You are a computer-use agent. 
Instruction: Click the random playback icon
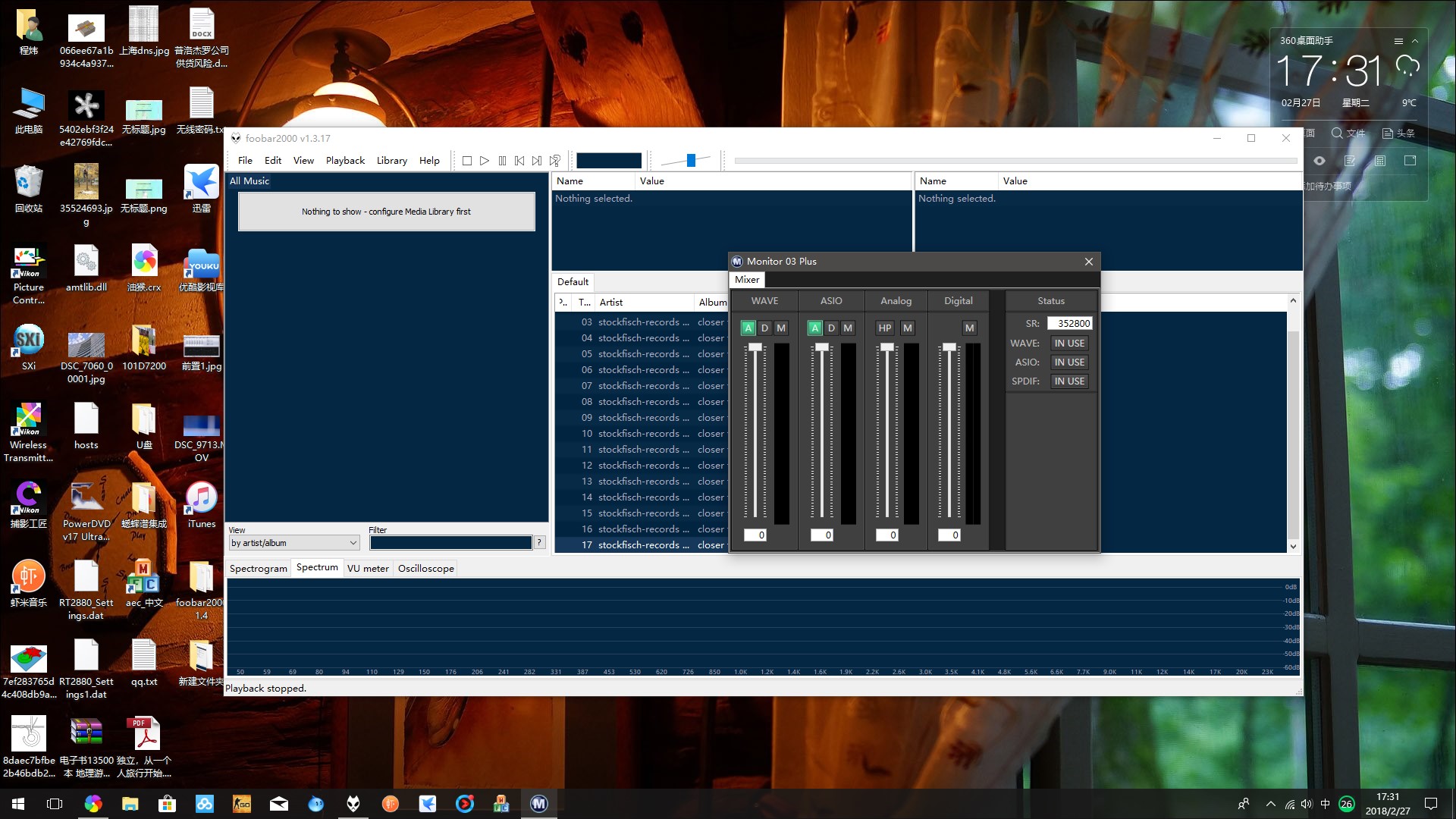(555, 161)
